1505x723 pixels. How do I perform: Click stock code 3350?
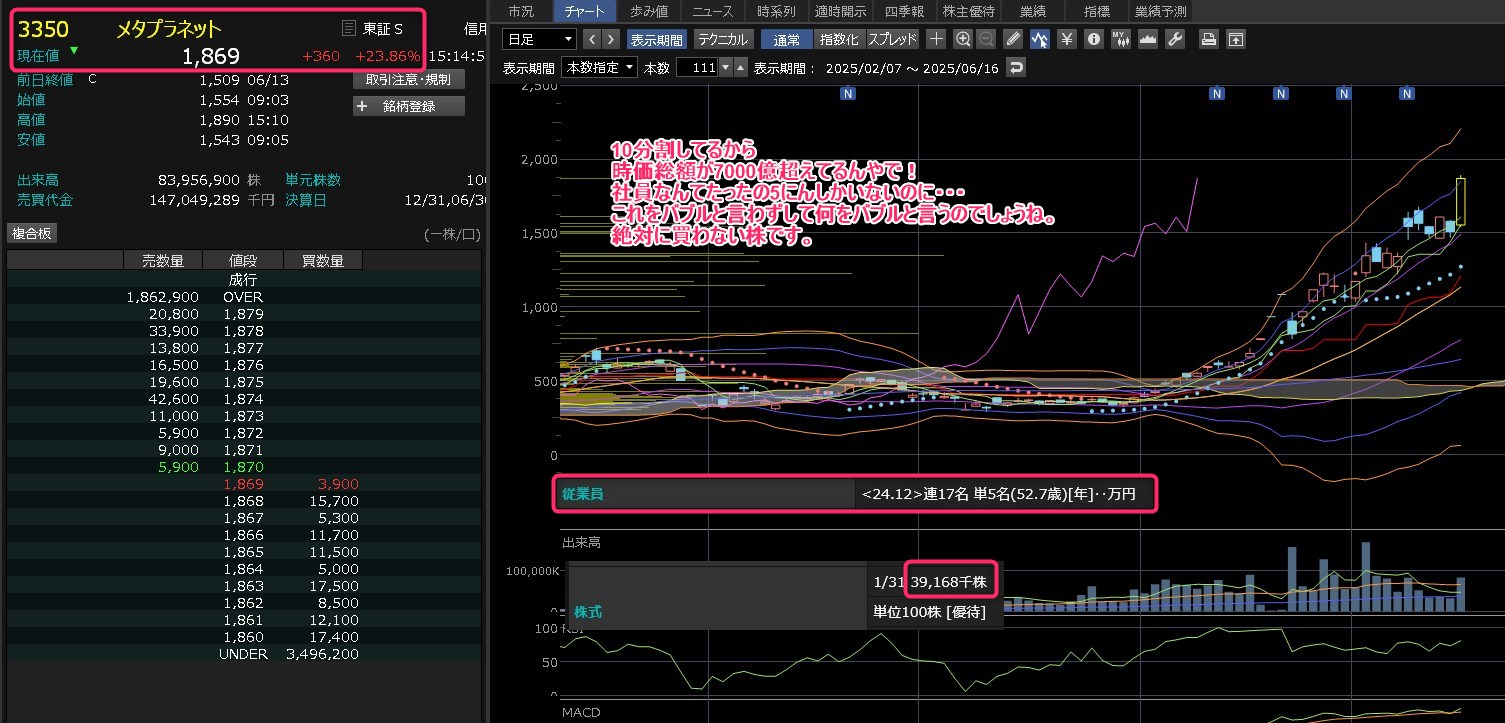coord(43,29)
